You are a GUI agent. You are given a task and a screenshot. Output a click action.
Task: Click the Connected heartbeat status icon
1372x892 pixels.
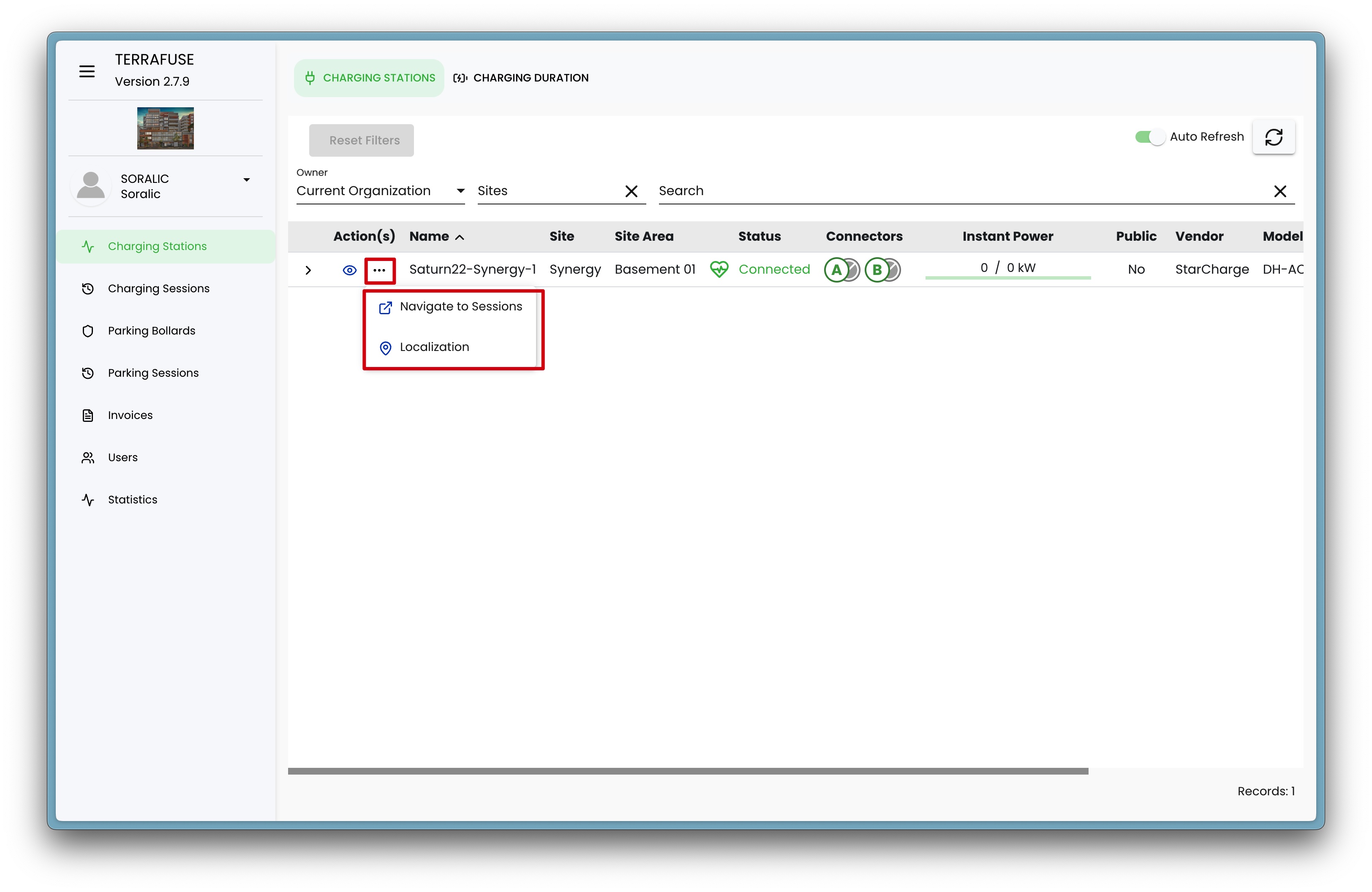[x=719, y=269]
